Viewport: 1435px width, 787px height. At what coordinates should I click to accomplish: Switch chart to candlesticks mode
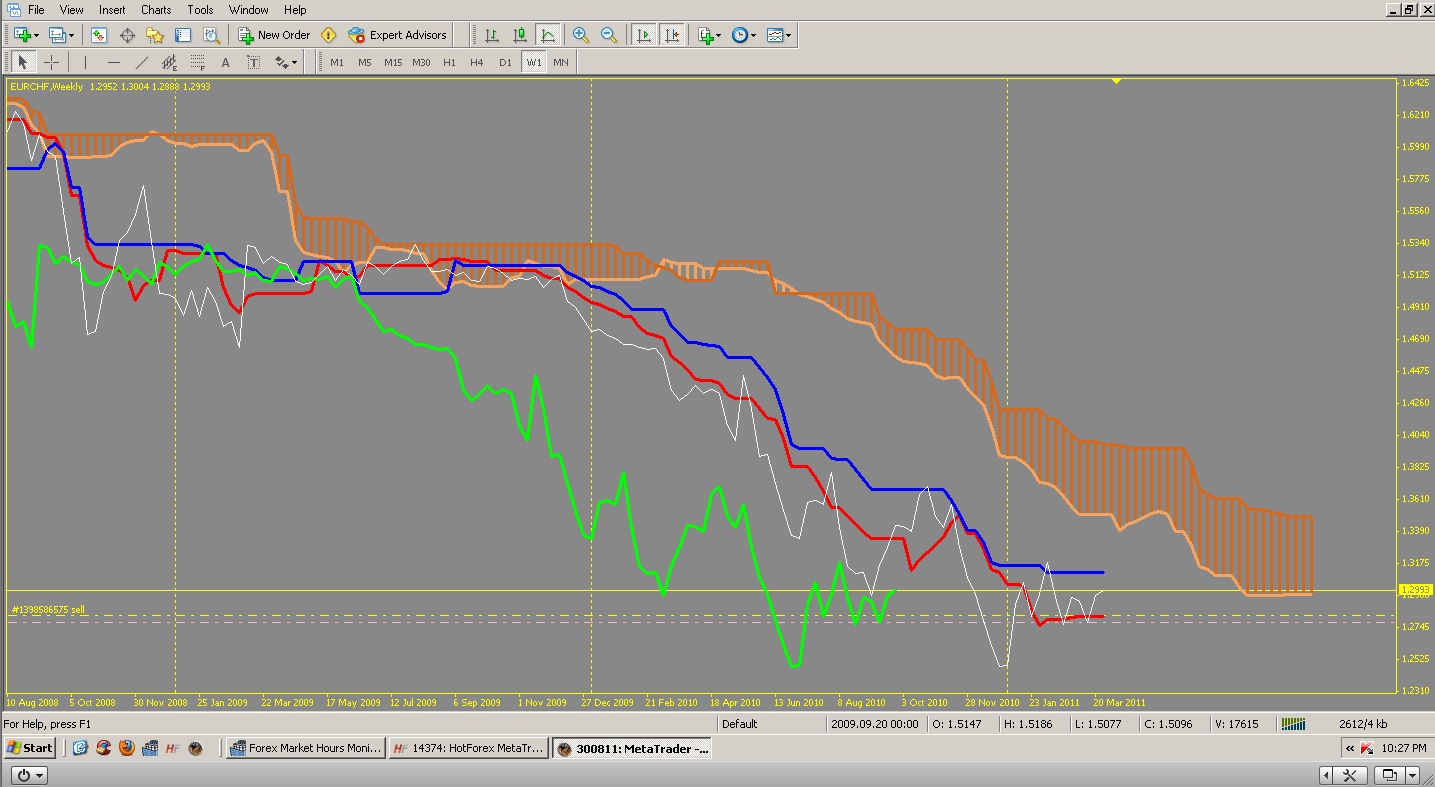pyautogui.click(x=520, y=35)
